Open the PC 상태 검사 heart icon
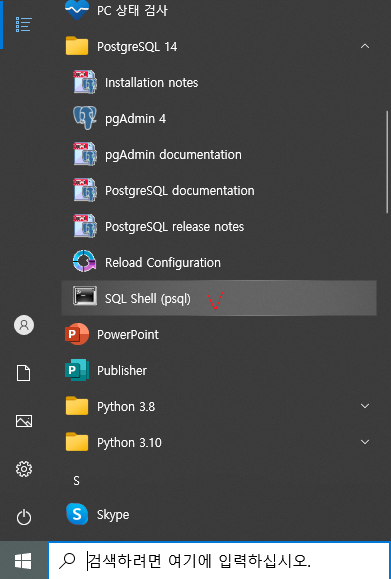Viewport: 391px width, 579px height. pos(77,9)
